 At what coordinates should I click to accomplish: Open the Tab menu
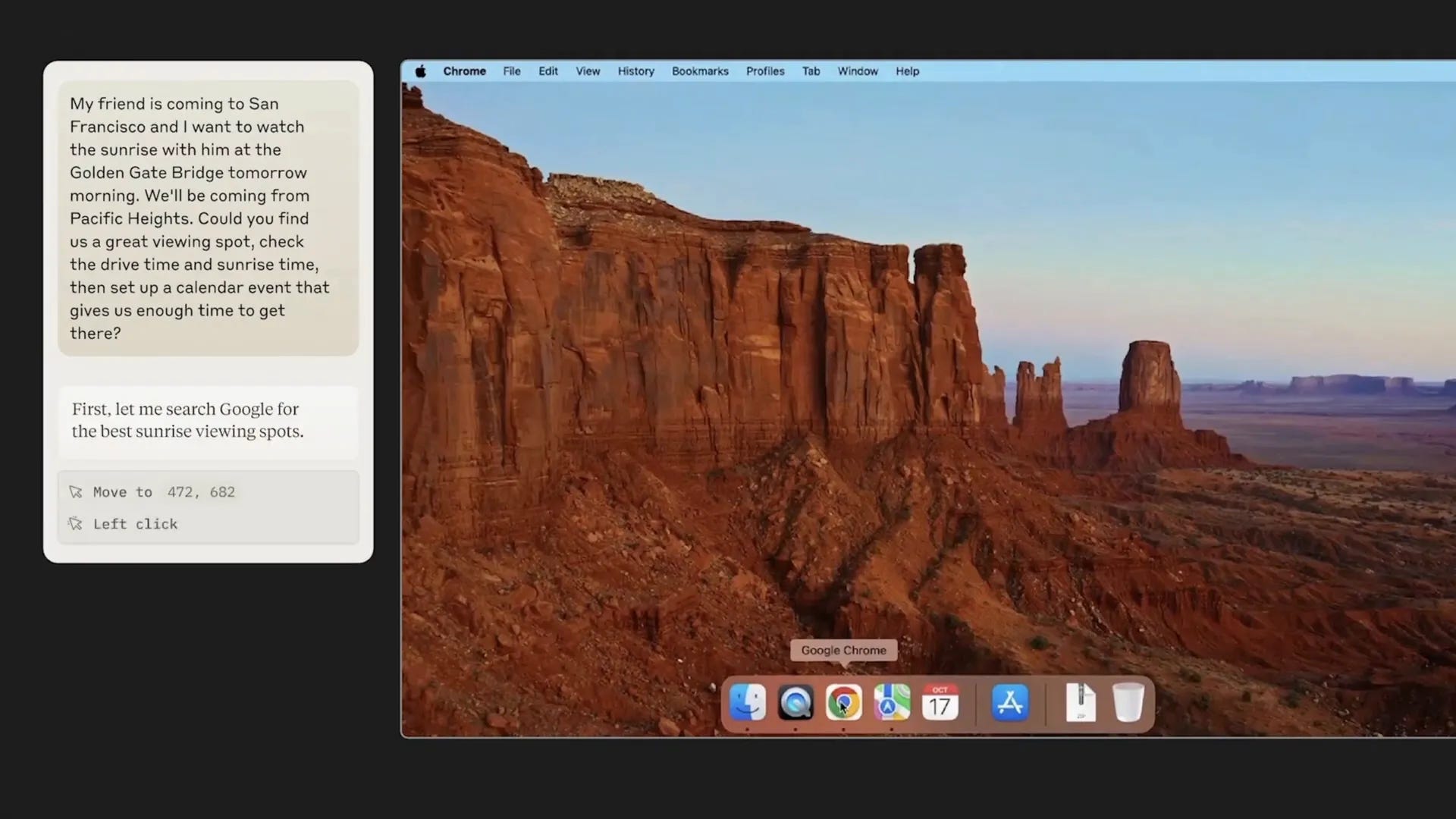811,71
